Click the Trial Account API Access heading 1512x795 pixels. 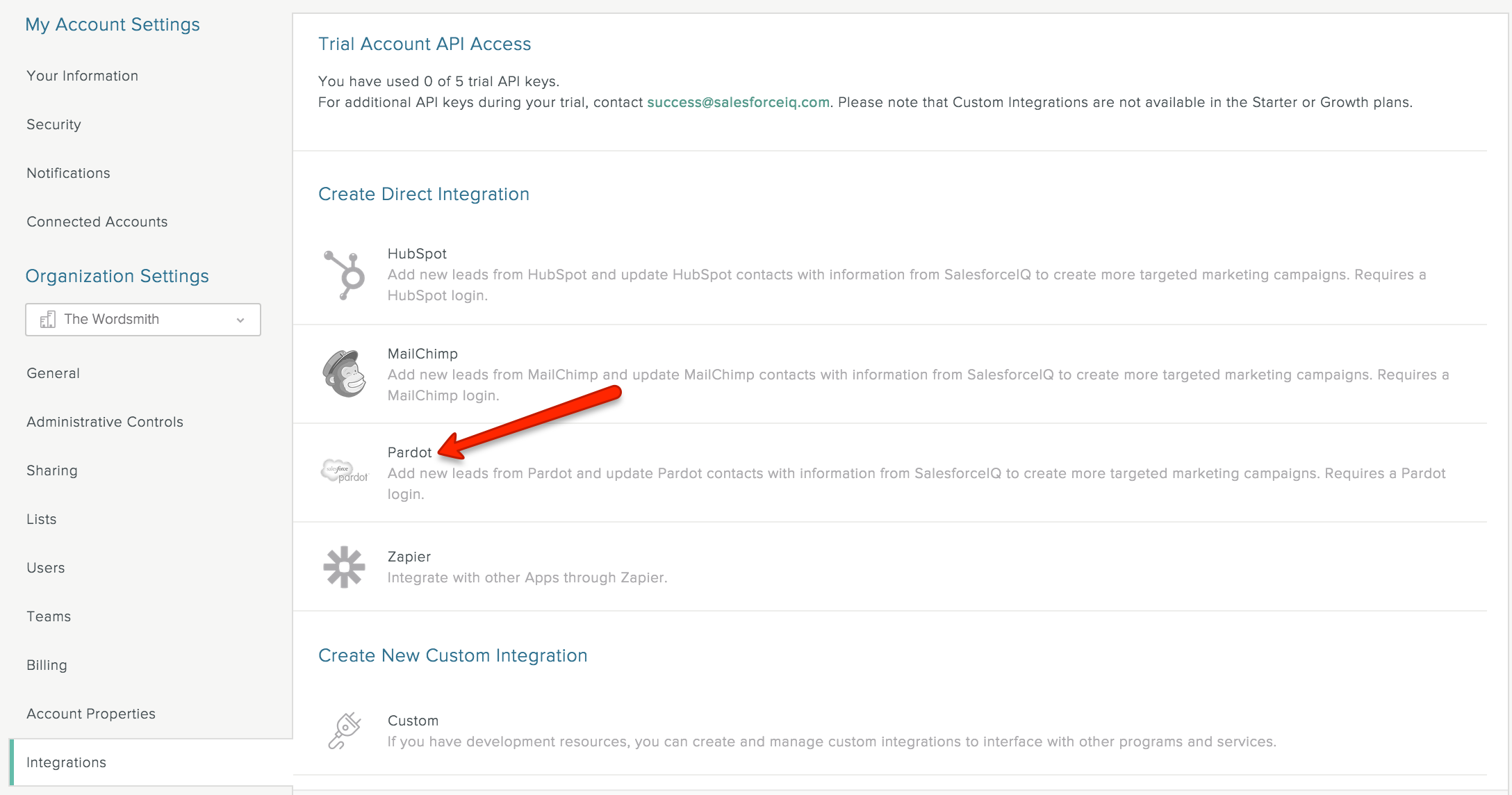425,44
